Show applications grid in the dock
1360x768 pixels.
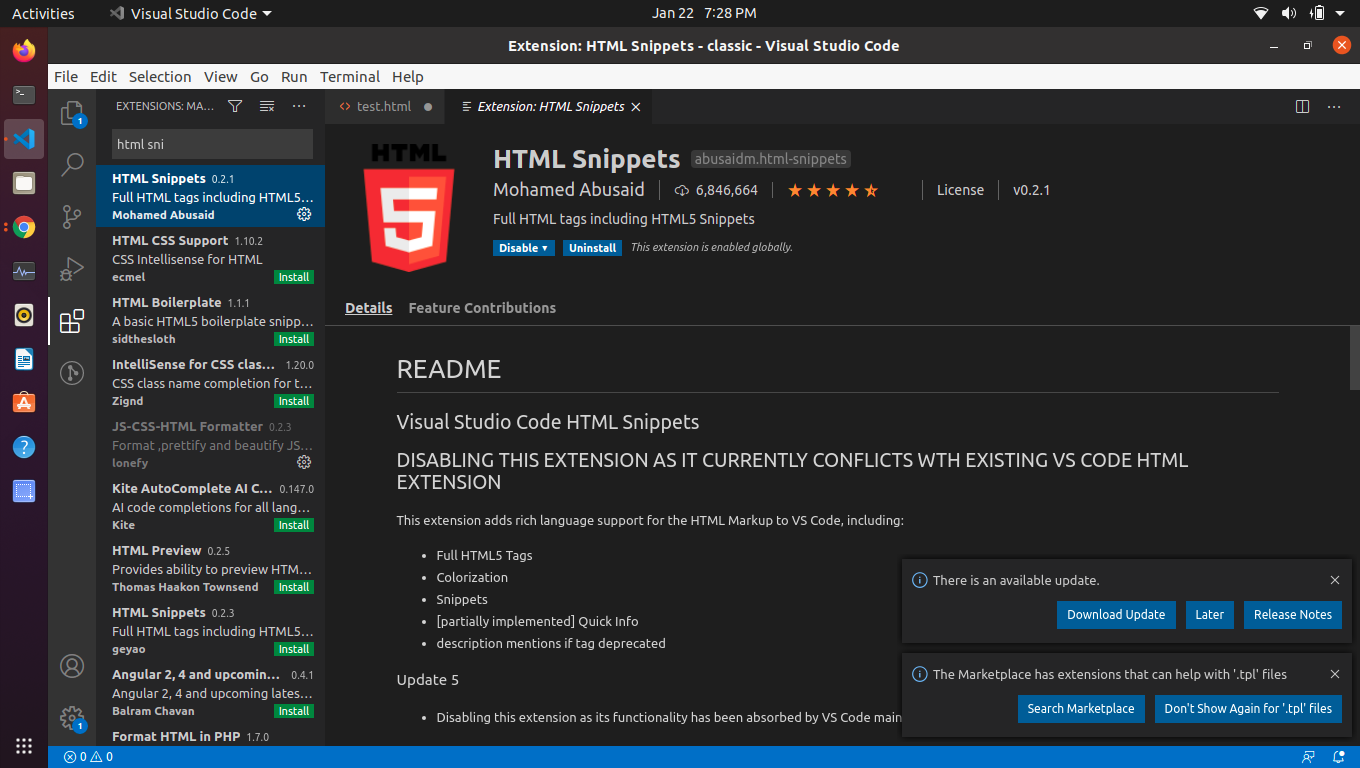click(24, 745)
